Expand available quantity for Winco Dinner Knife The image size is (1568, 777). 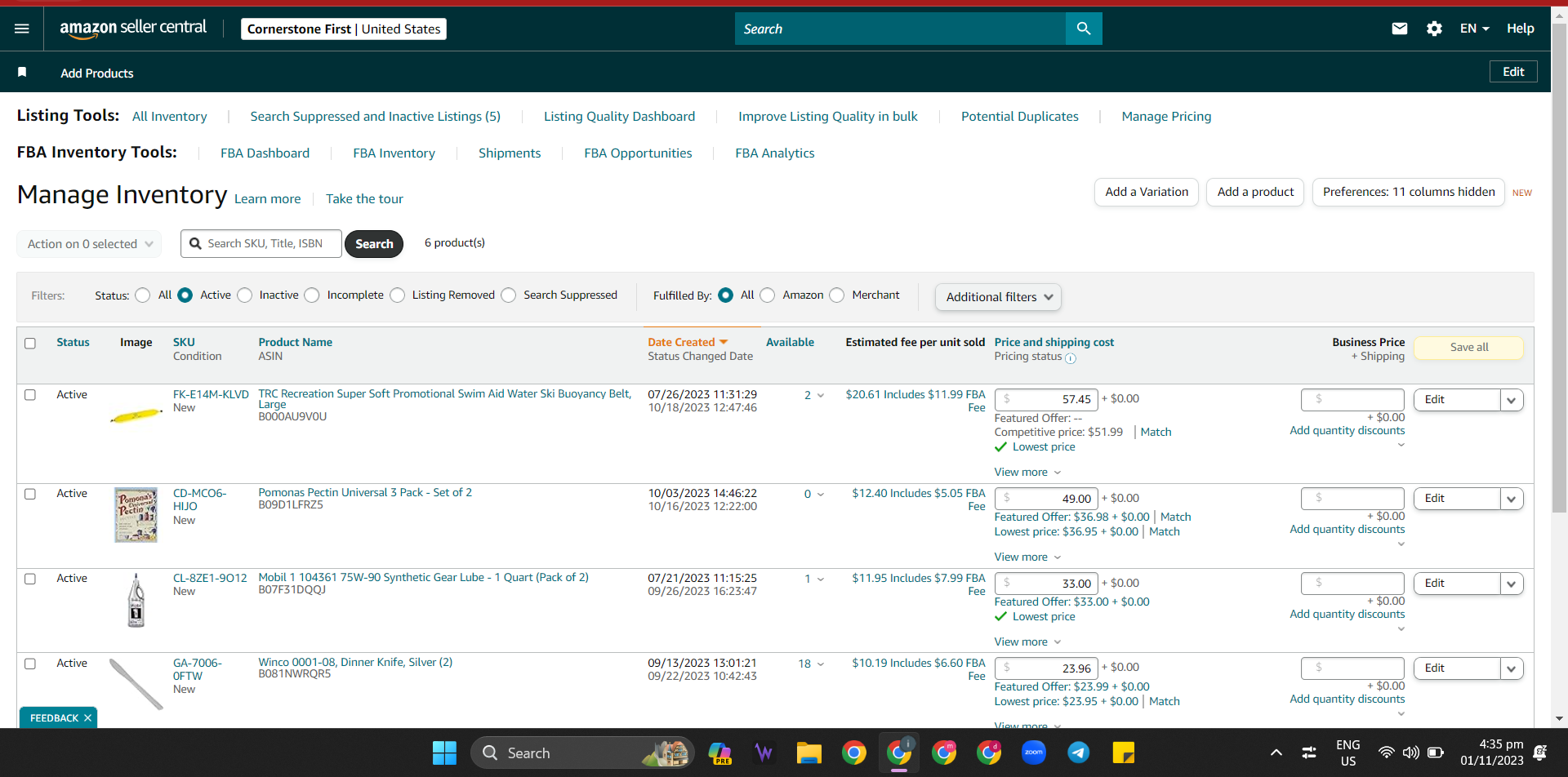821,664
